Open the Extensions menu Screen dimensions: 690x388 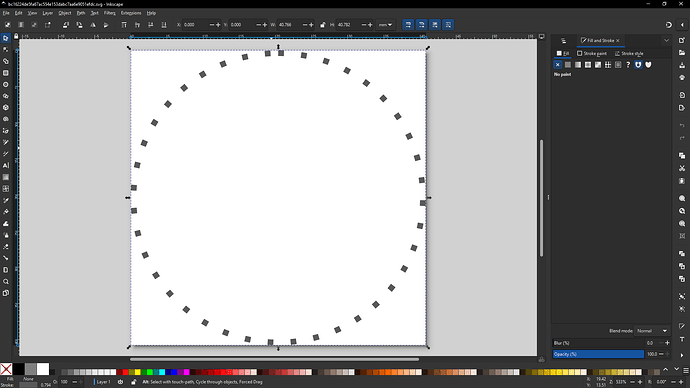pos(131,13)
